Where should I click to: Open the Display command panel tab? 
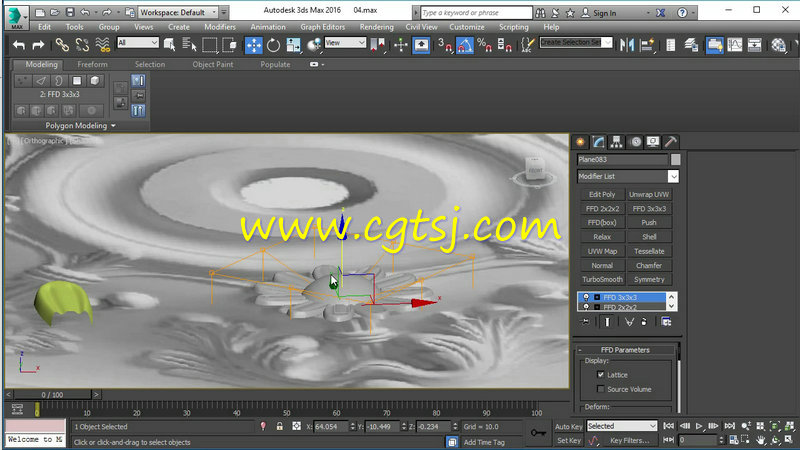coord(653,142)
